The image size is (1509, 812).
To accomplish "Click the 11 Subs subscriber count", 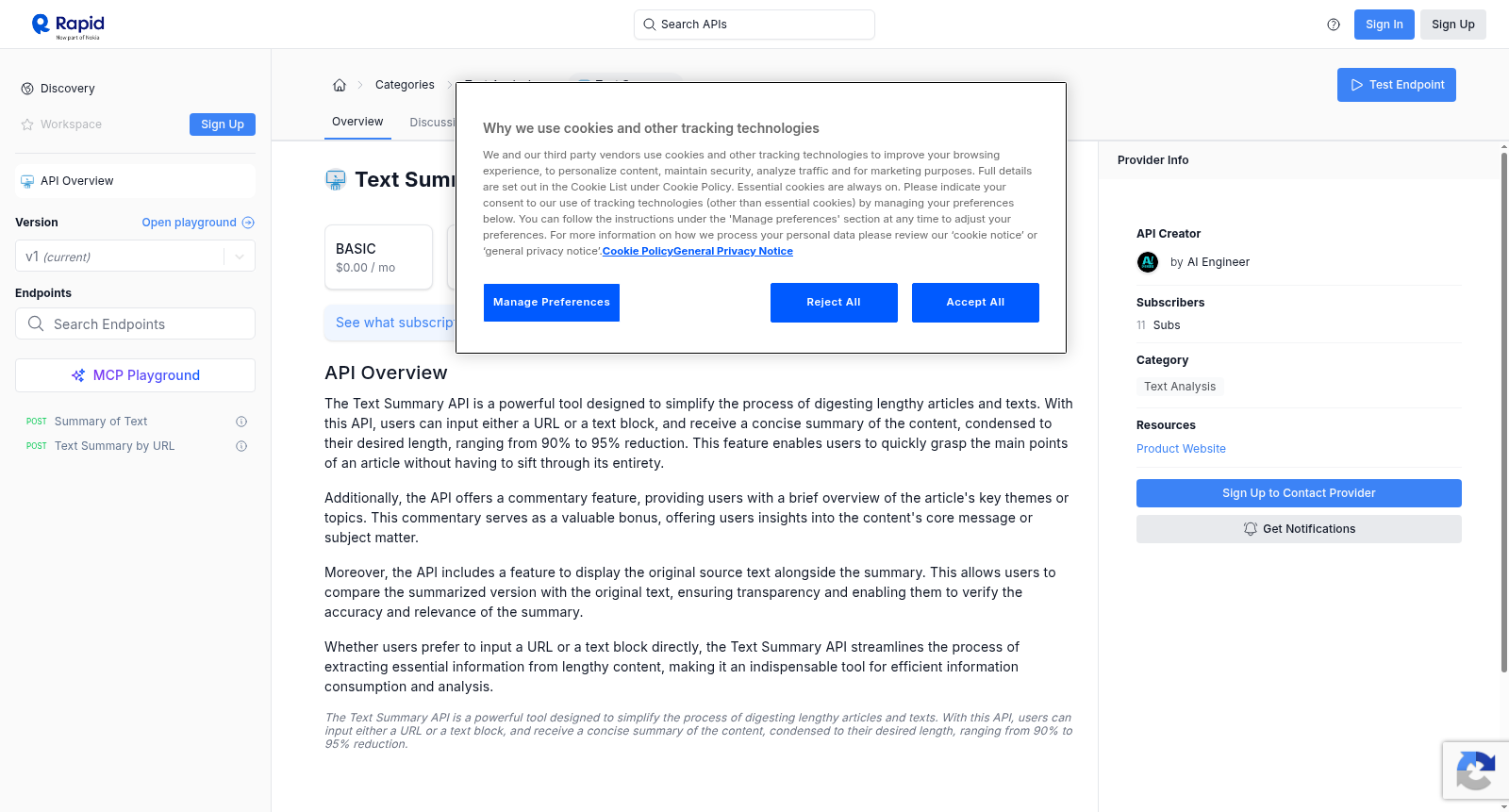I will (x=1158, y=325).
